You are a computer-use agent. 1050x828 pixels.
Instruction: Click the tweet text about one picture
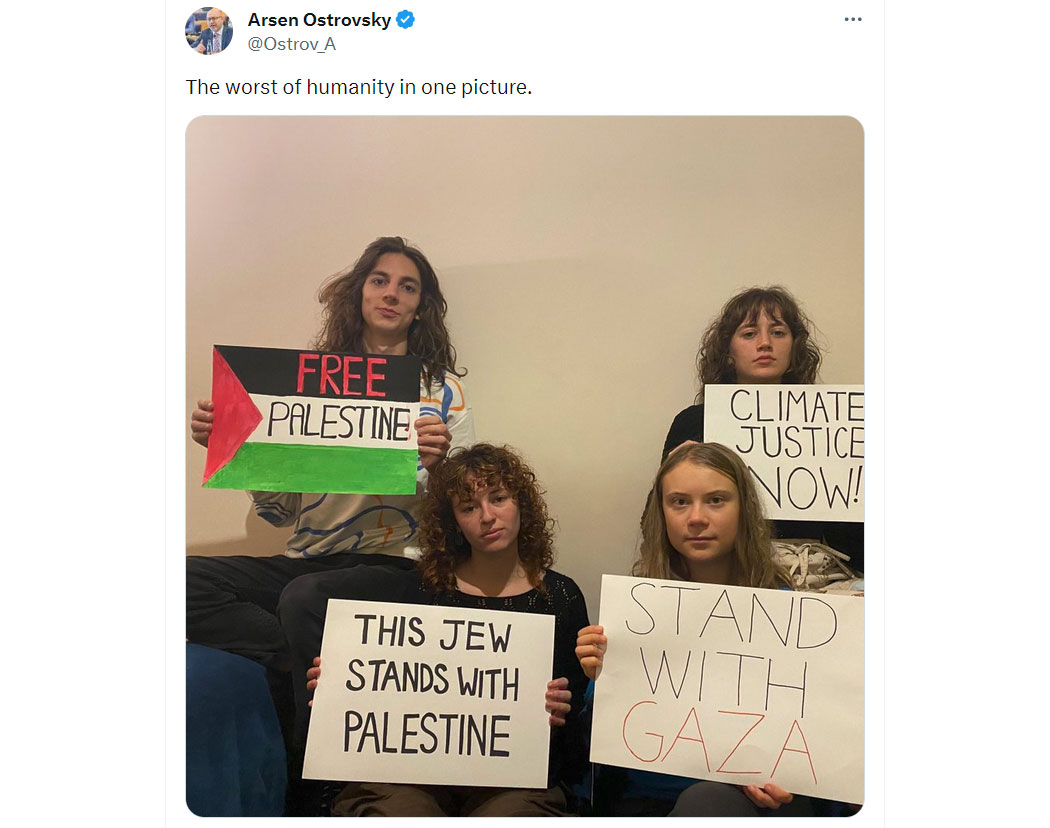(x=359, y=87)
